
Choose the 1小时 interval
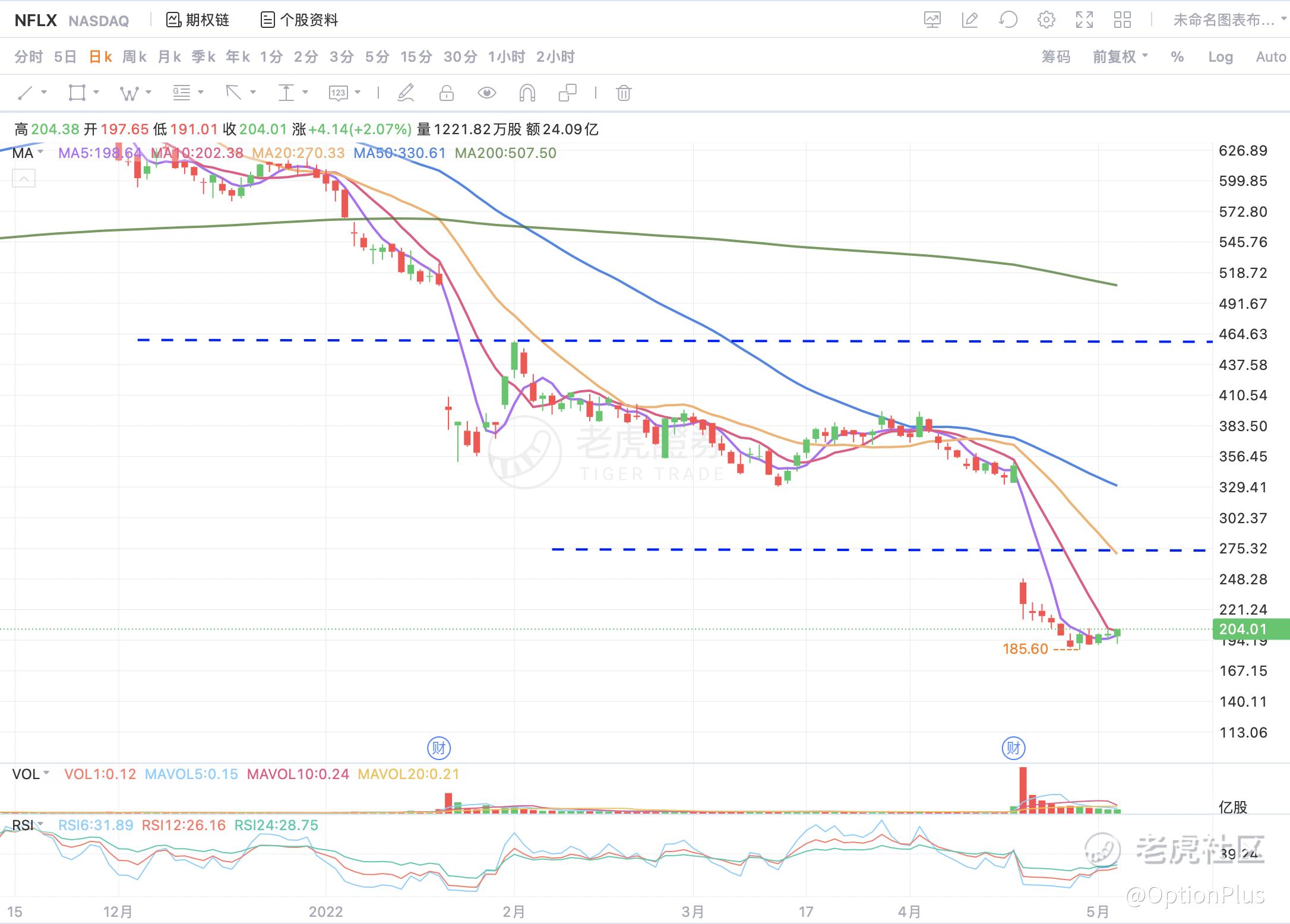click(x=507, y=57)
